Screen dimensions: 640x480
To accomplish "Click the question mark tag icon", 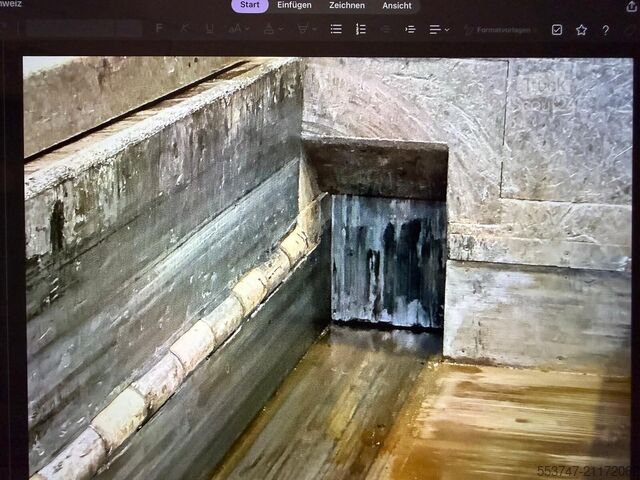I will pos(605,30).
